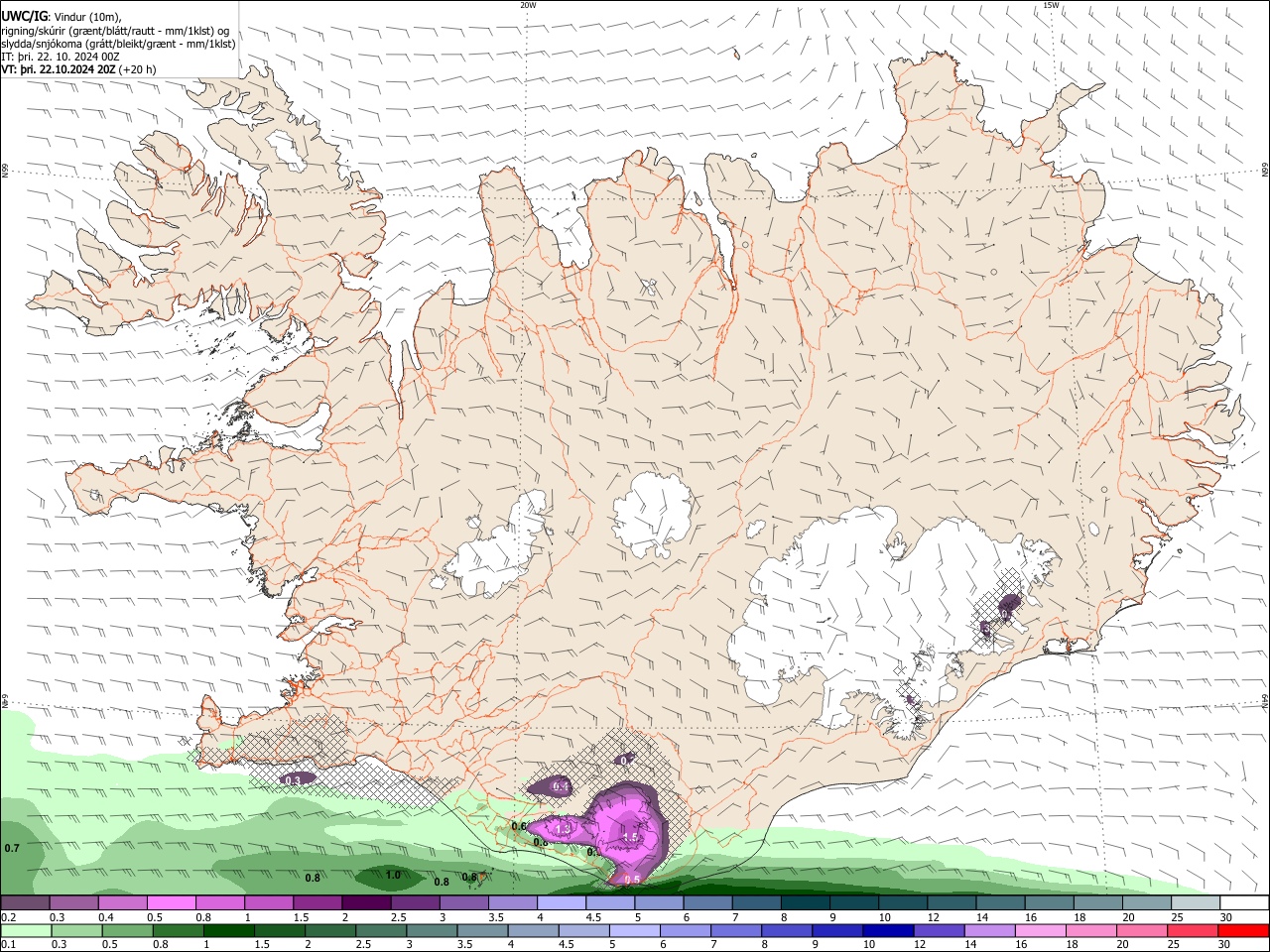The width and height of the screenshot is (1270, 952).
Task: Pick the dark plum 0.2 swatch in purple scale
Action: tap(25, 903)
